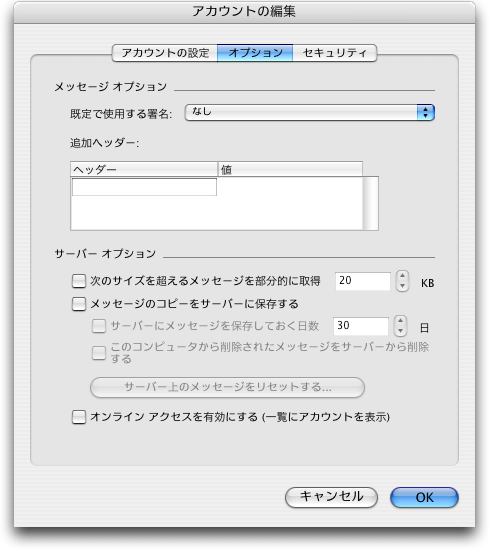Viewport: 489px width, 550px height.
Task: Switch to アカウントの設定 tab
Action: (x=165, y=53)
